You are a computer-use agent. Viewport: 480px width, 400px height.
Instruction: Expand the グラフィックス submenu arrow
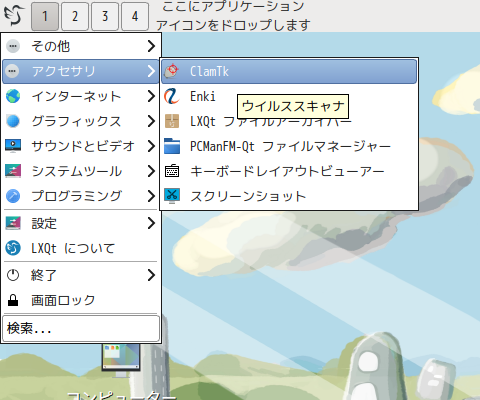tap(151, 121)
